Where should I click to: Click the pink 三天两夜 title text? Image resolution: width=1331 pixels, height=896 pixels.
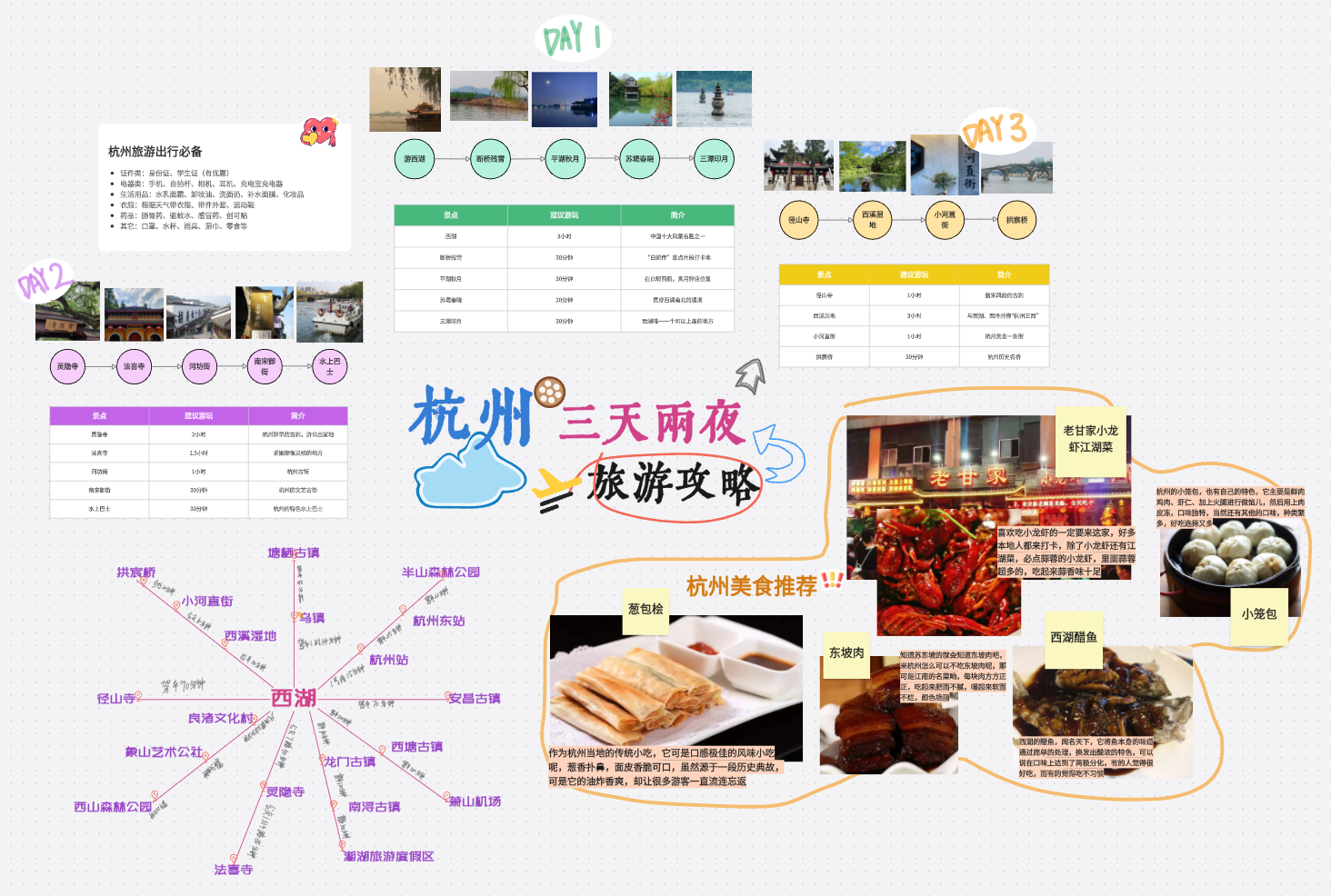pos(652,423)
